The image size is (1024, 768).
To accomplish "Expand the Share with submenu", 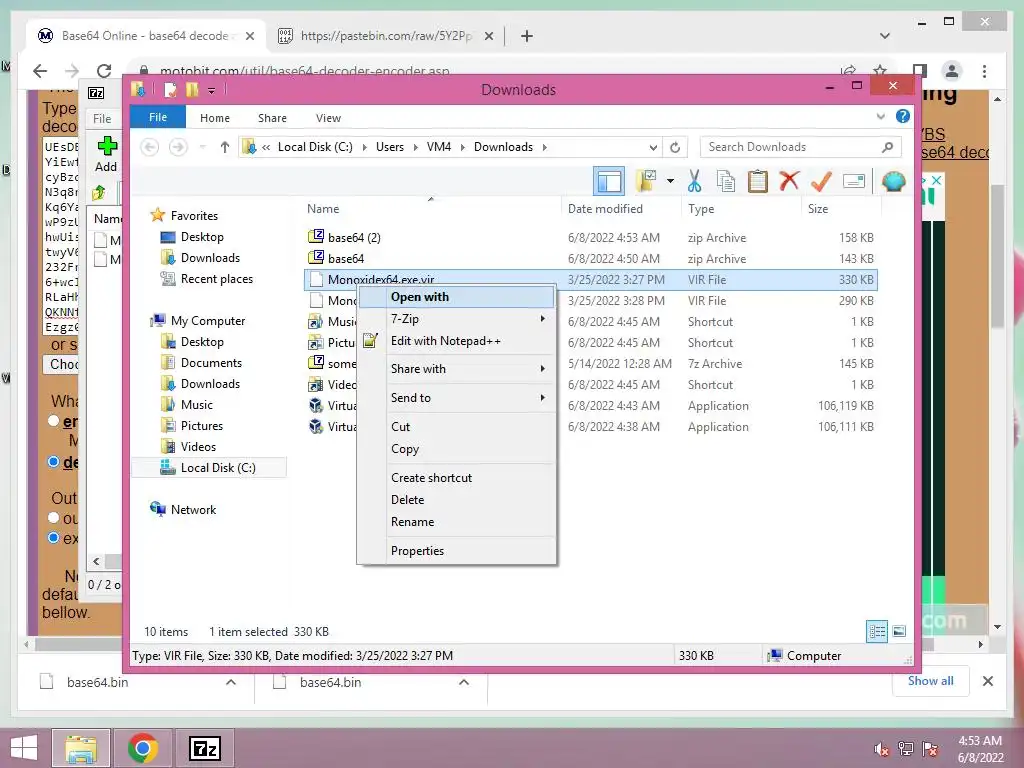I will (x=456, y=369).
